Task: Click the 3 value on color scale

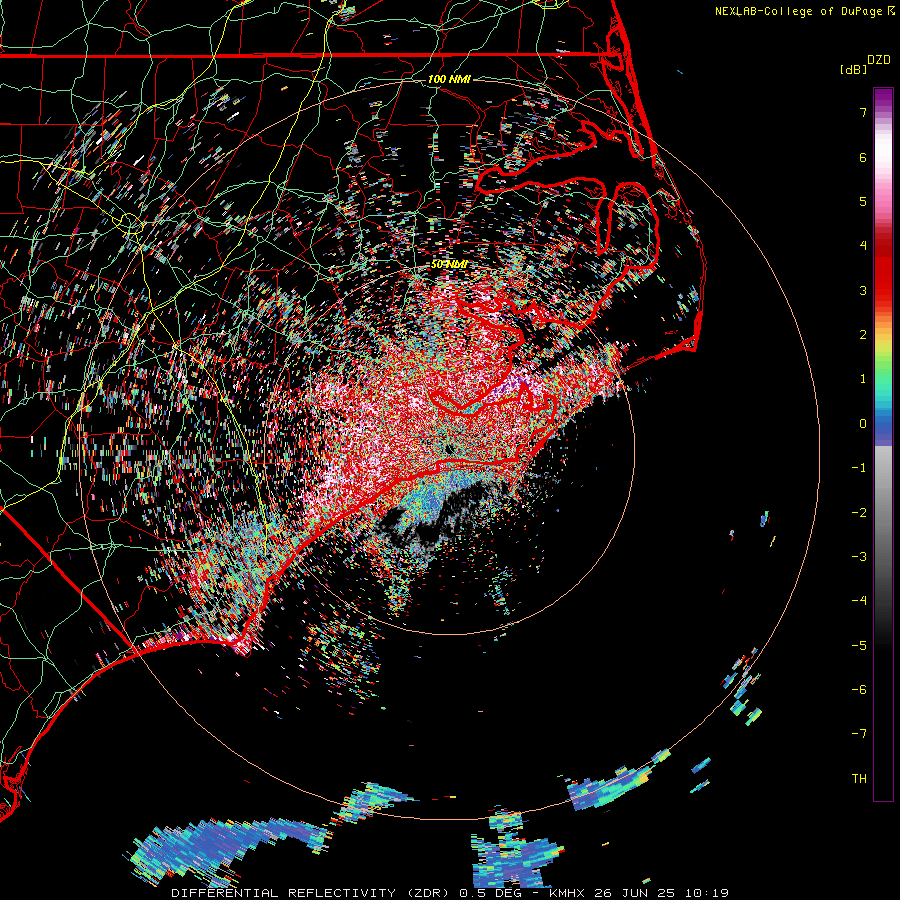Action: click(863, 290)
